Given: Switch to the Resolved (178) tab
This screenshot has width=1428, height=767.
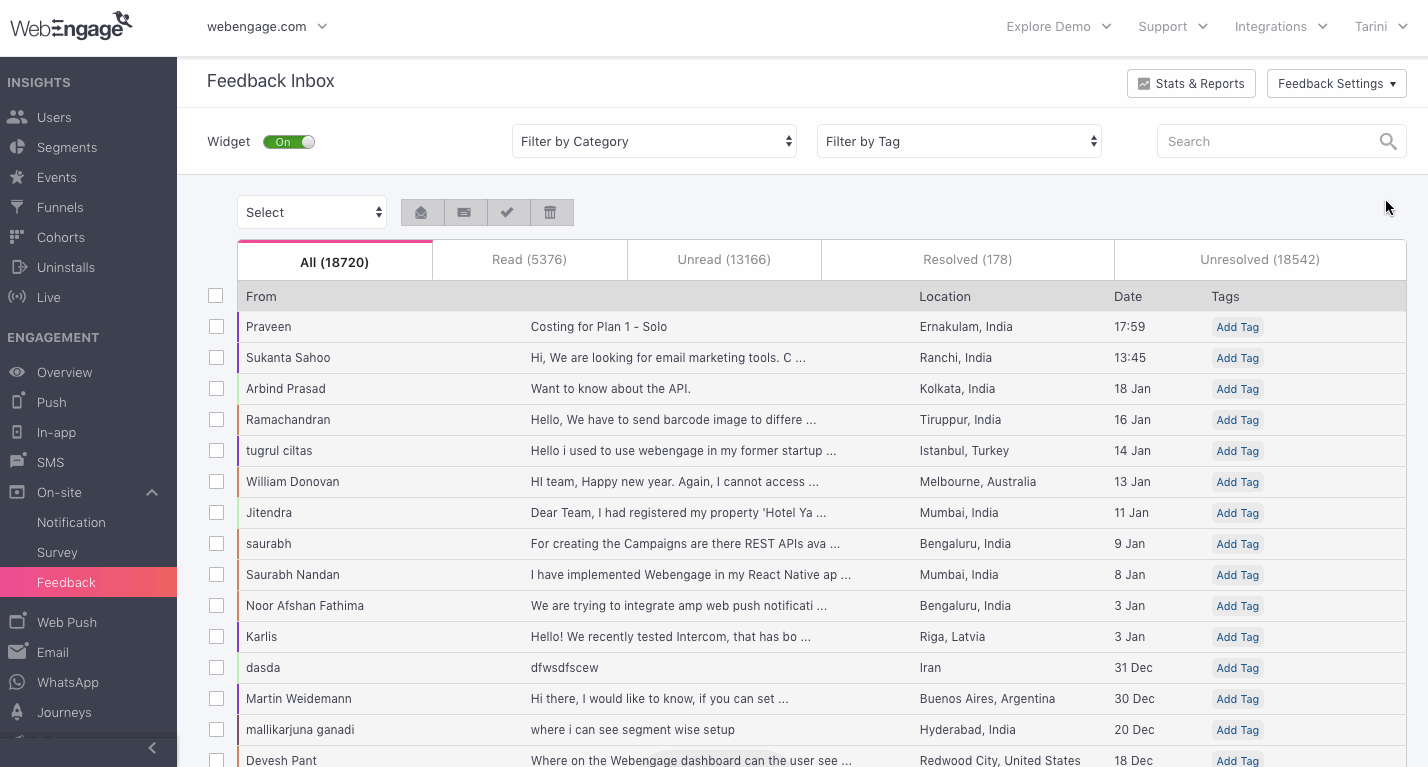Looking at the screenshot, I should coord(968,260).
